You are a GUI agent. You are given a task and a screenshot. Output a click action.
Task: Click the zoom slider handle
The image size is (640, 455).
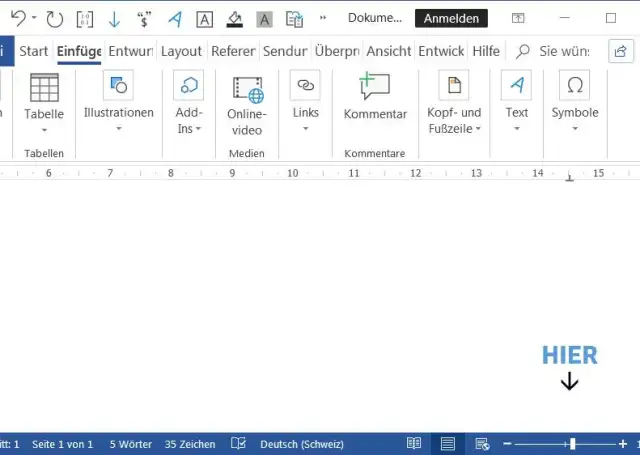click(x=572, y=444)
